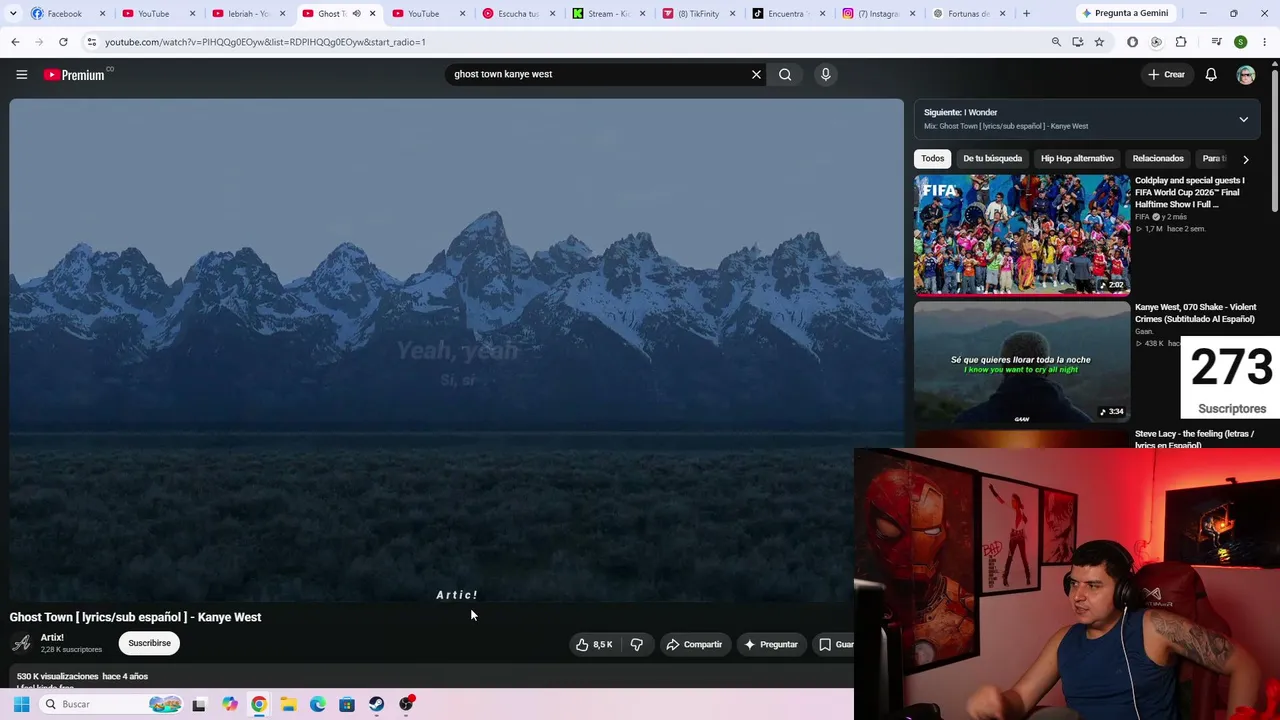Open the Kanye West, 070 Shake video title
This screenshot has width=1280, height=720.
[x=1195, y=313]
